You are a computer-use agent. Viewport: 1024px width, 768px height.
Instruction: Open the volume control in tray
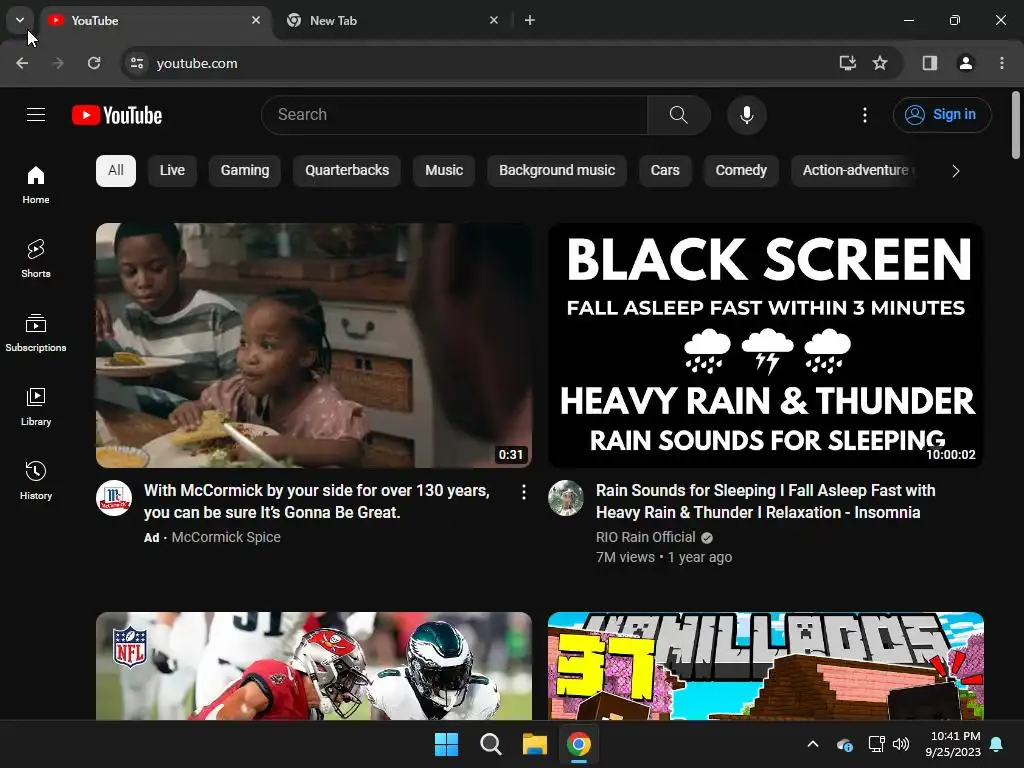(901, 744)
